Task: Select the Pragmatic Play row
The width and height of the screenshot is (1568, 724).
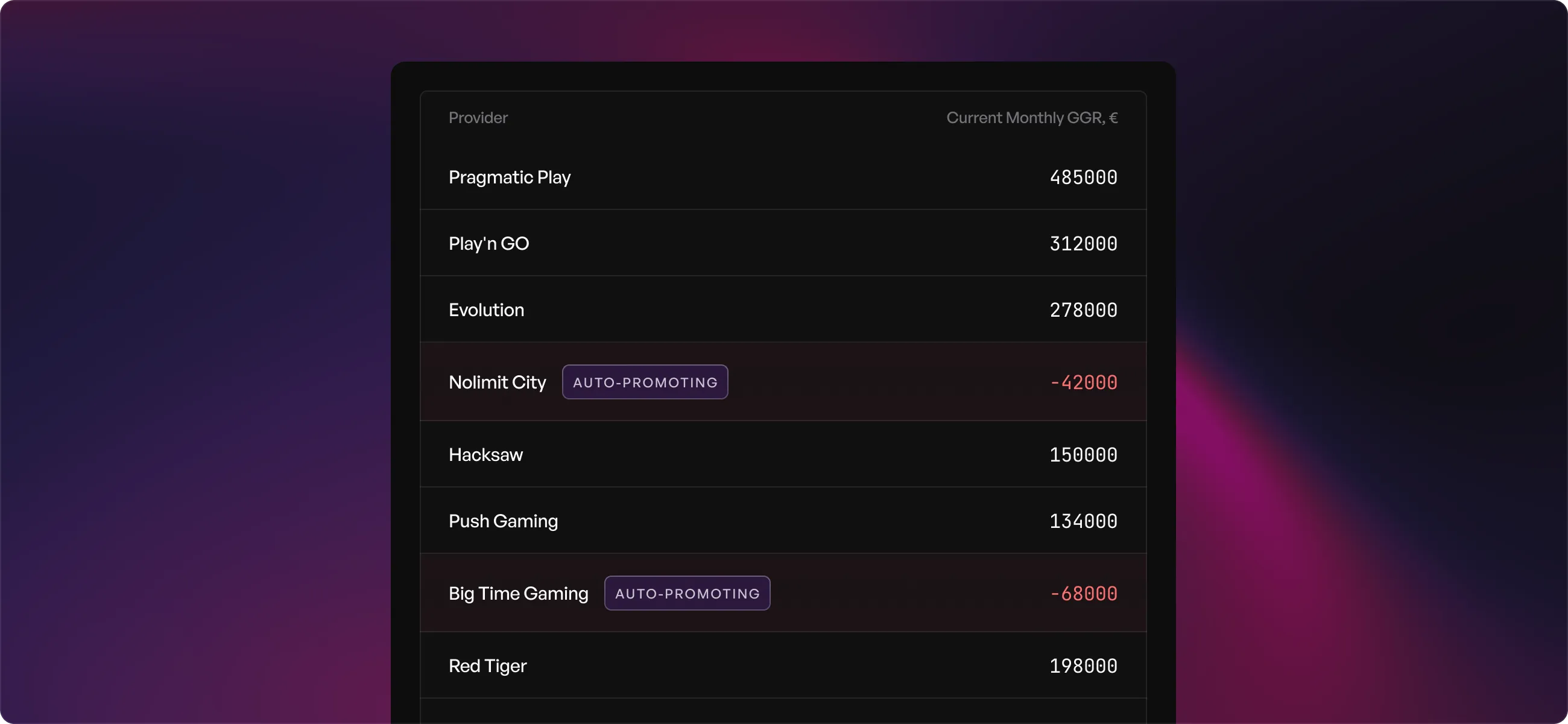Action: click(783, 177)
